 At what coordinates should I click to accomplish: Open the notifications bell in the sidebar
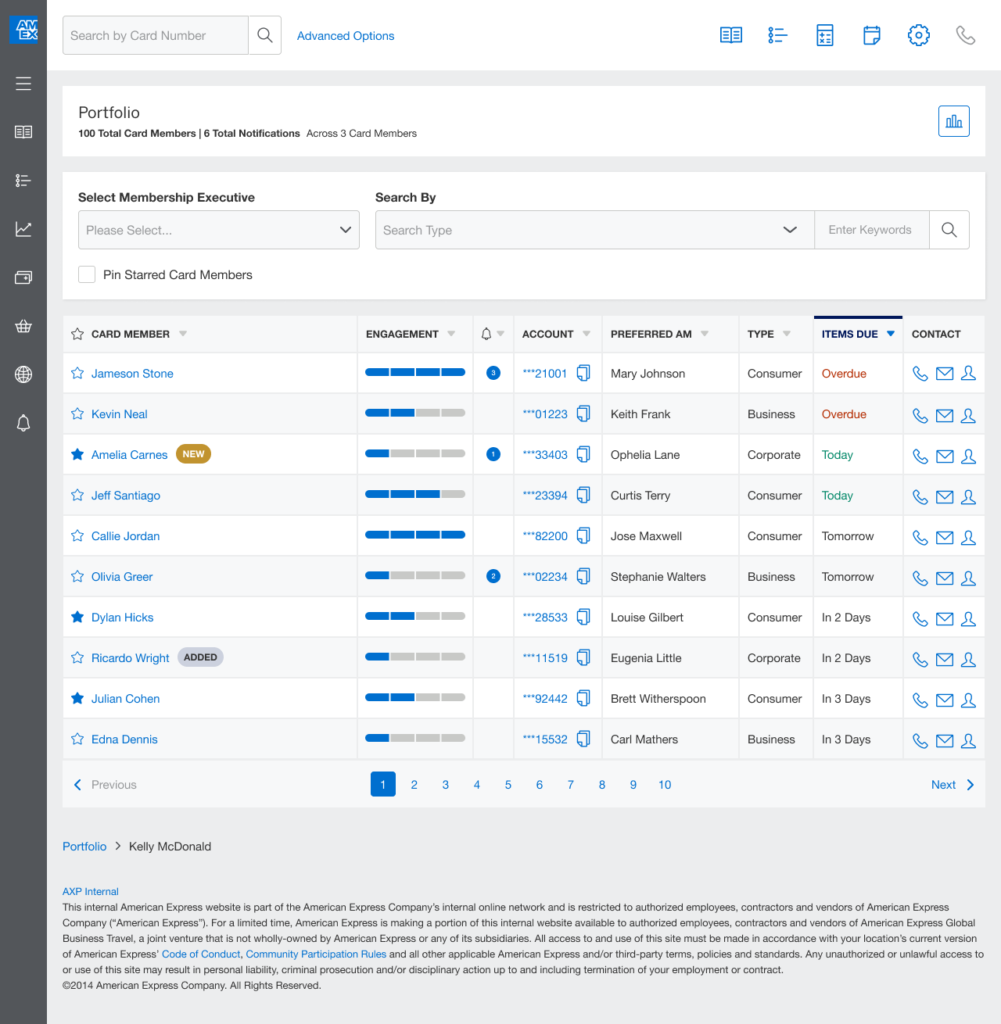(23, 424)
